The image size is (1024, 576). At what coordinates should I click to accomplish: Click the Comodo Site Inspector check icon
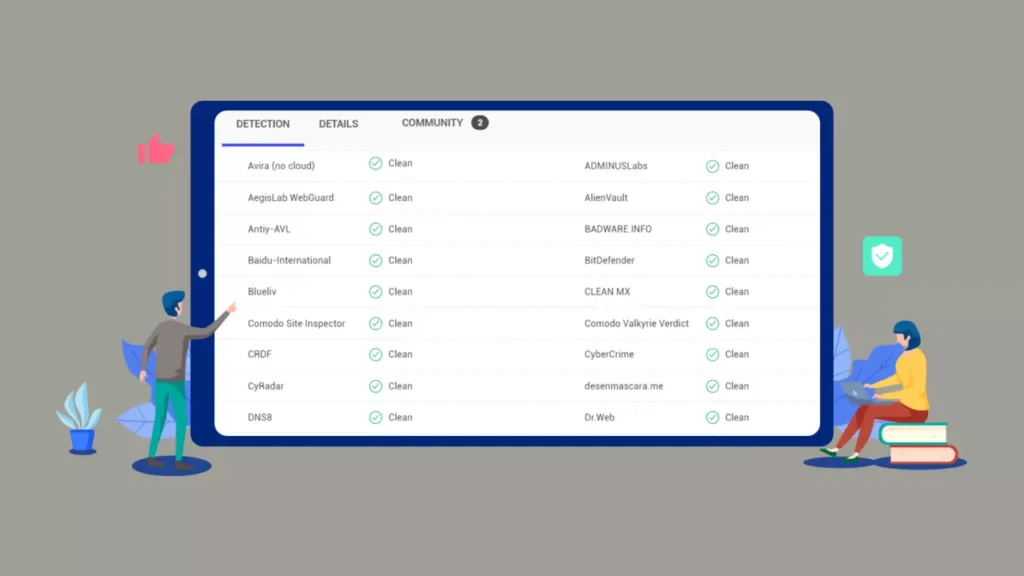(376, 324)
